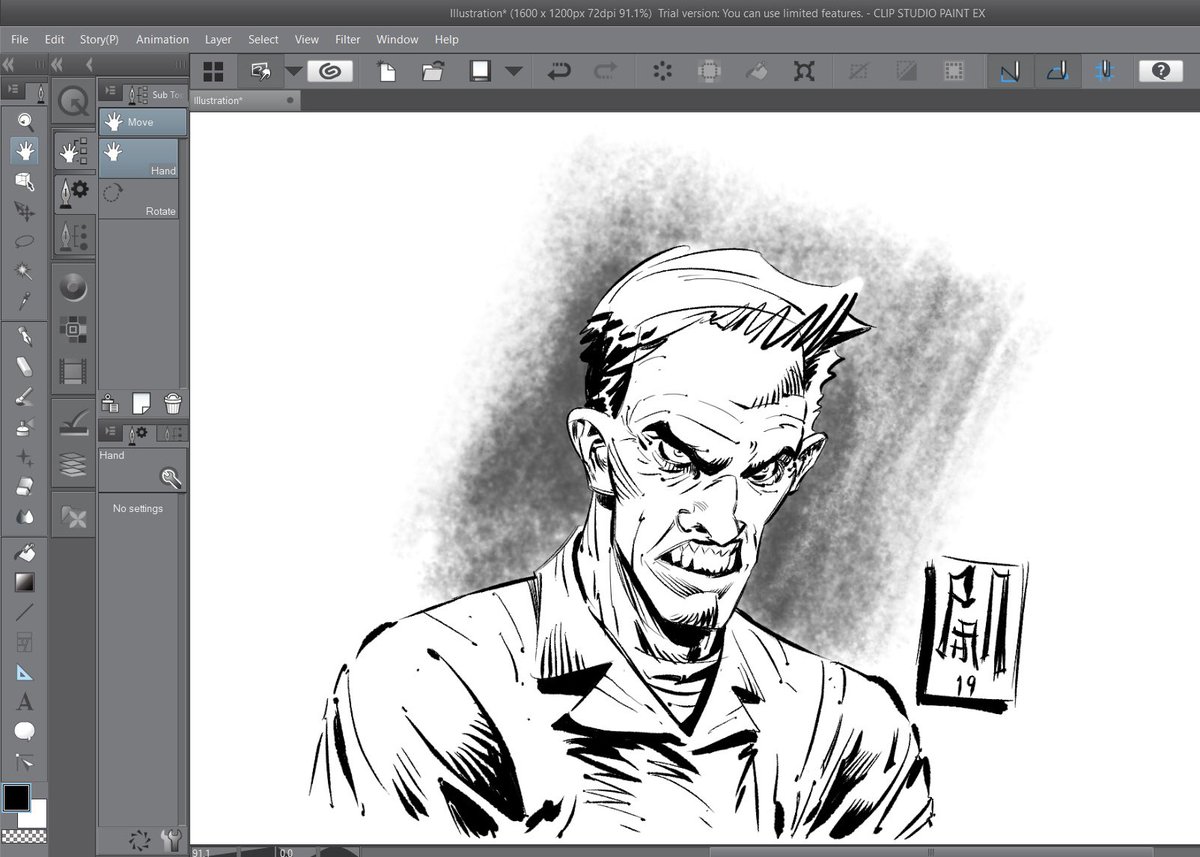The image size is (1200, 857).
Task: Select the Fill bucket tool
Action: (25, 552)
